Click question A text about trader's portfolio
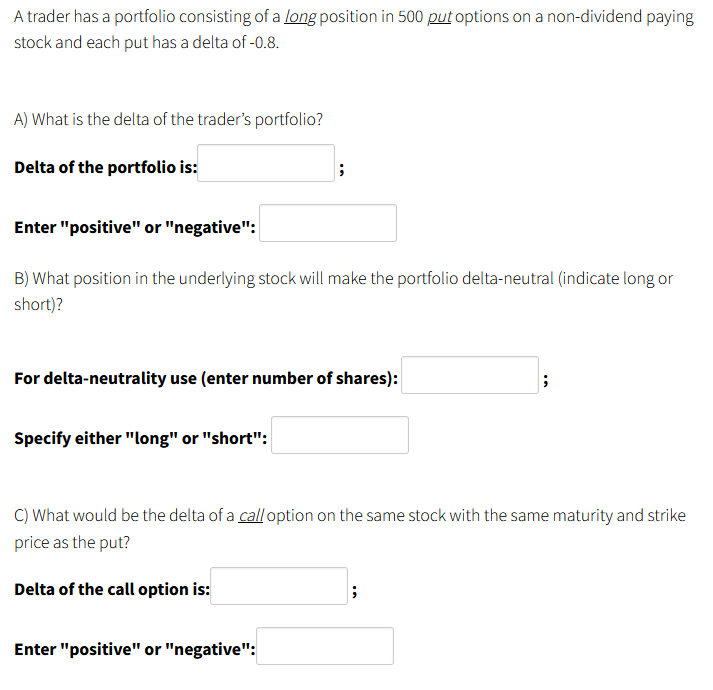This screenshot has height=690, width=713. (168, 119)
